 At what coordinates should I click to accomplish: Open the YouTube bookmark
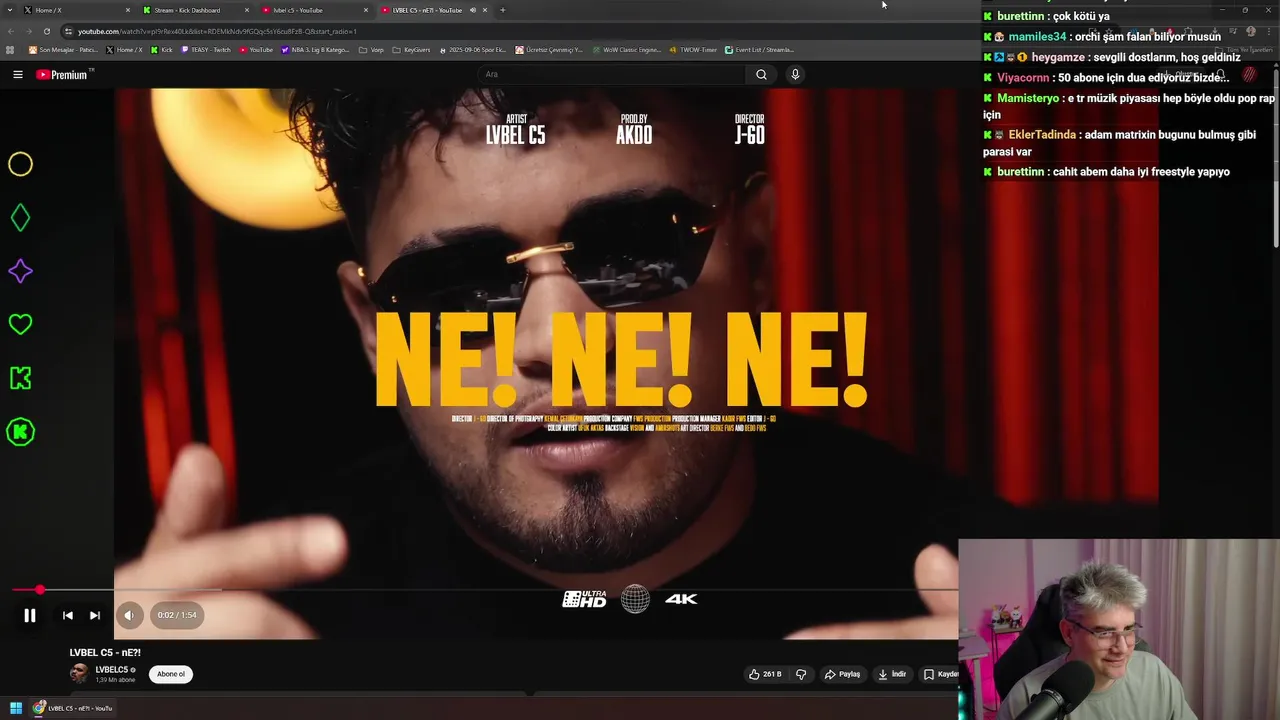tap(256, 50)
